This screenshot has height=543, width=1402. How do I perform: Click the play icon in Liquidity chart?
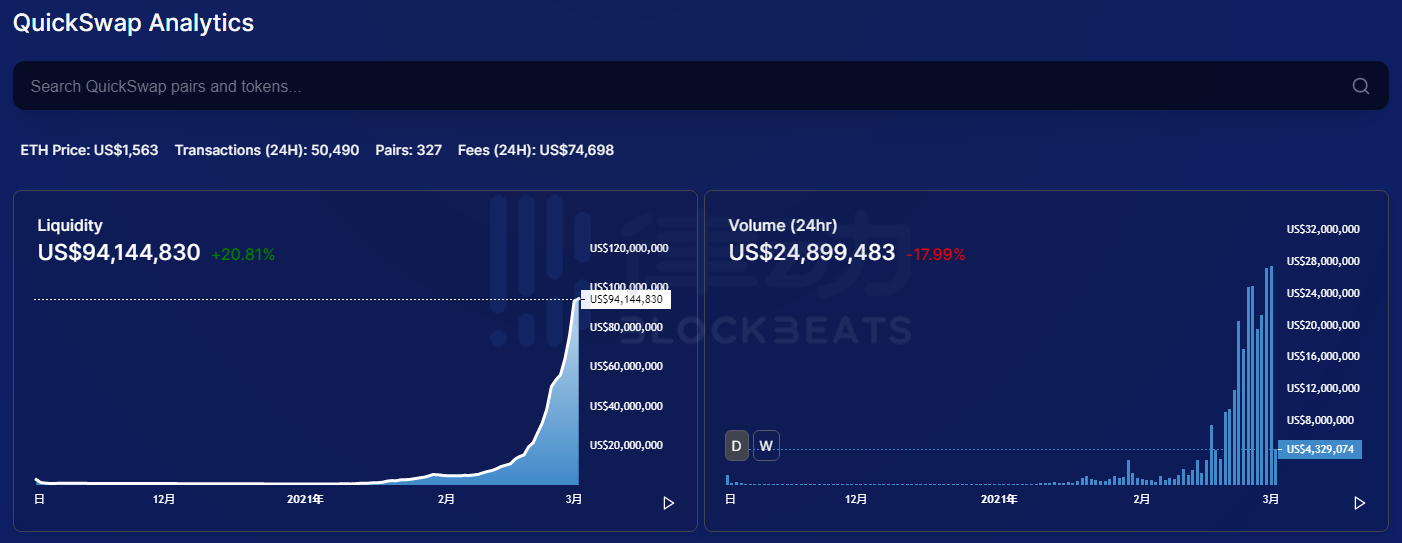669,503
